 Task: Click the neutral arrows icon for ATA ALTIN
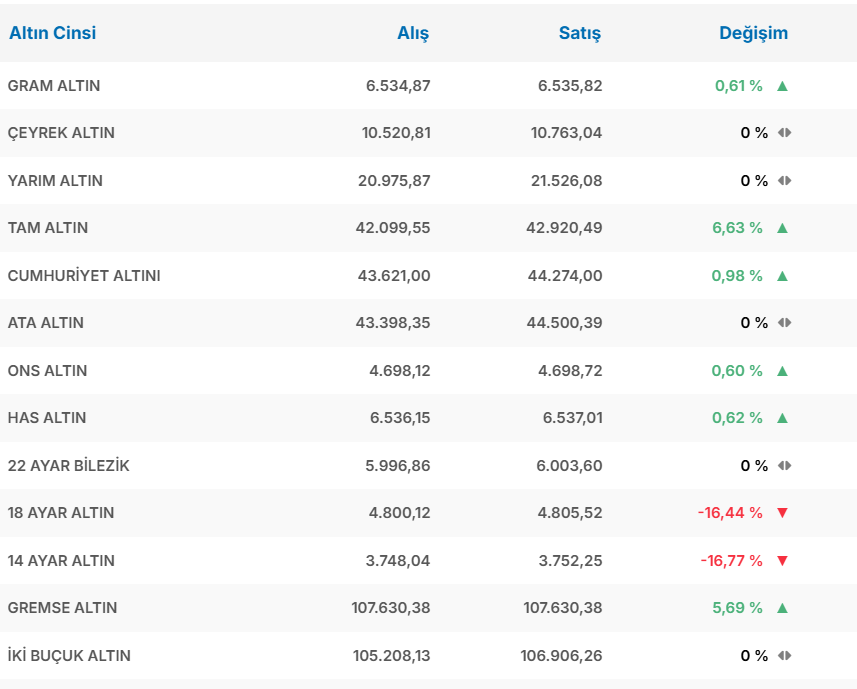(784, 323)
